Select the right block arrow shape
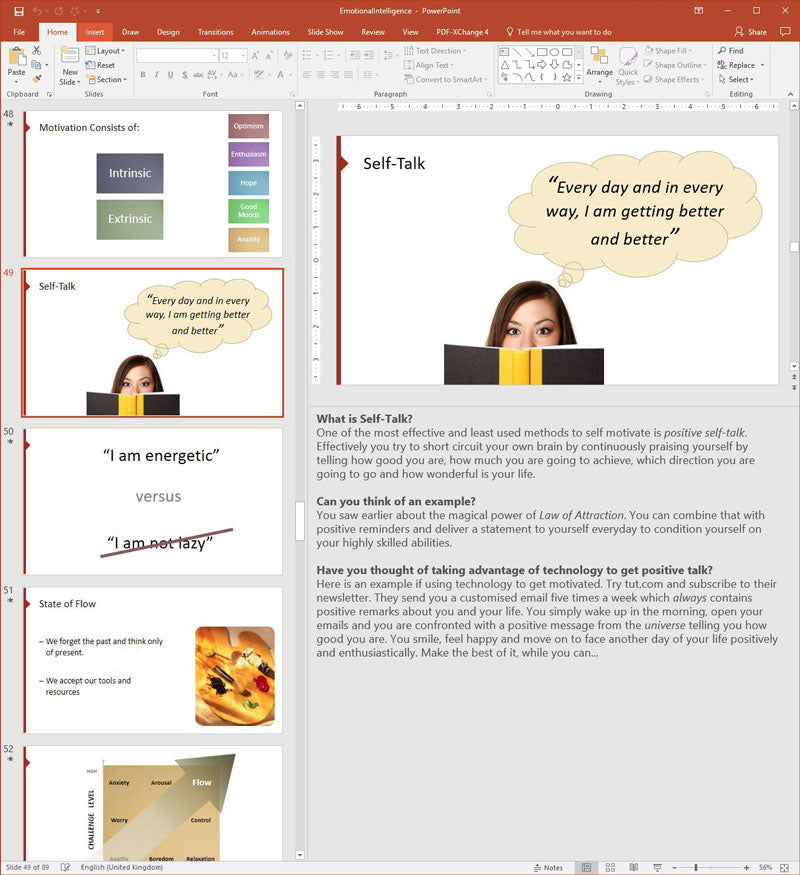 (x=542, y=65)
